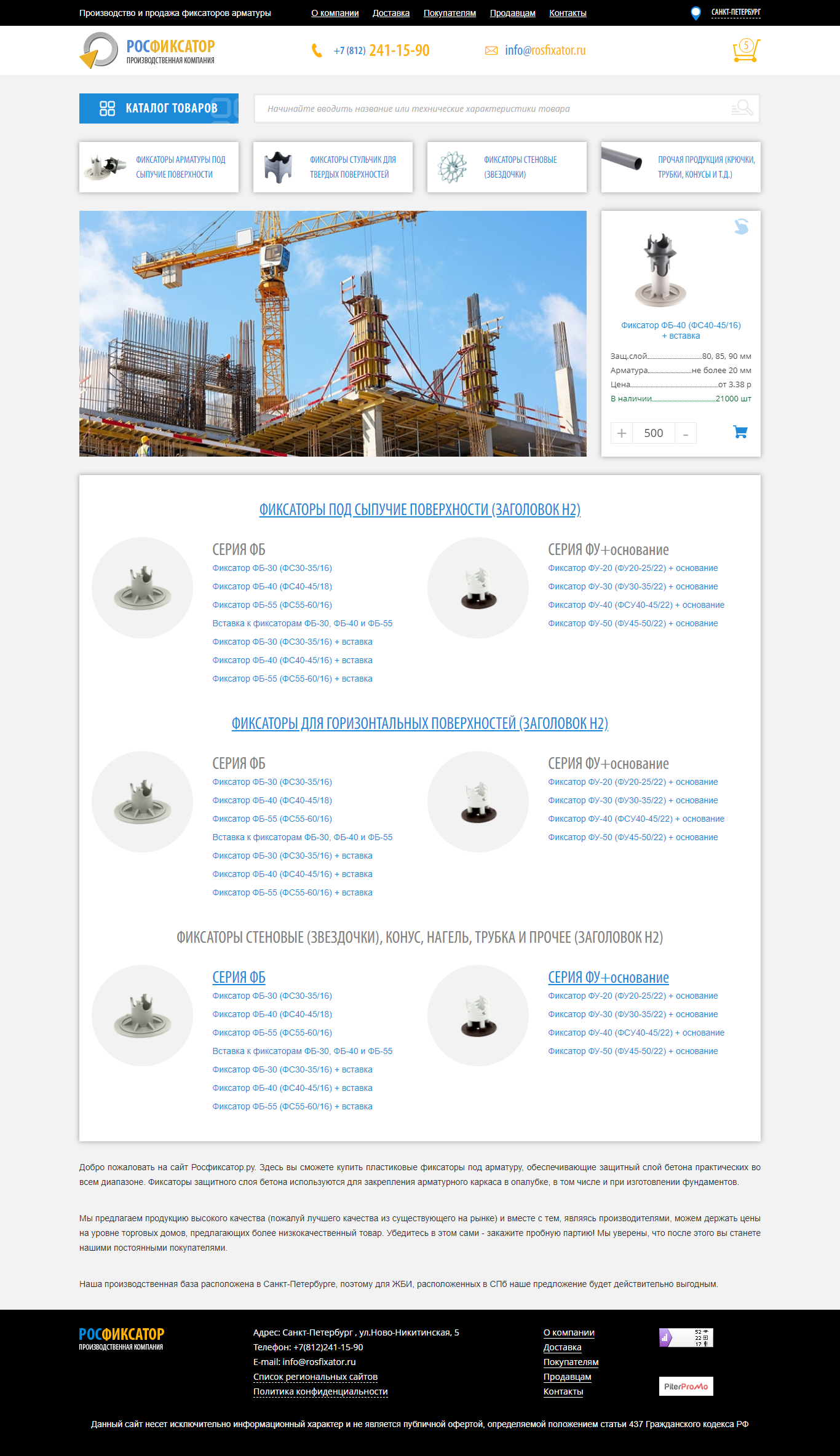Open Продавцам in the top navigation
The image size is (840, 1456).
click(x=513, y=13)
